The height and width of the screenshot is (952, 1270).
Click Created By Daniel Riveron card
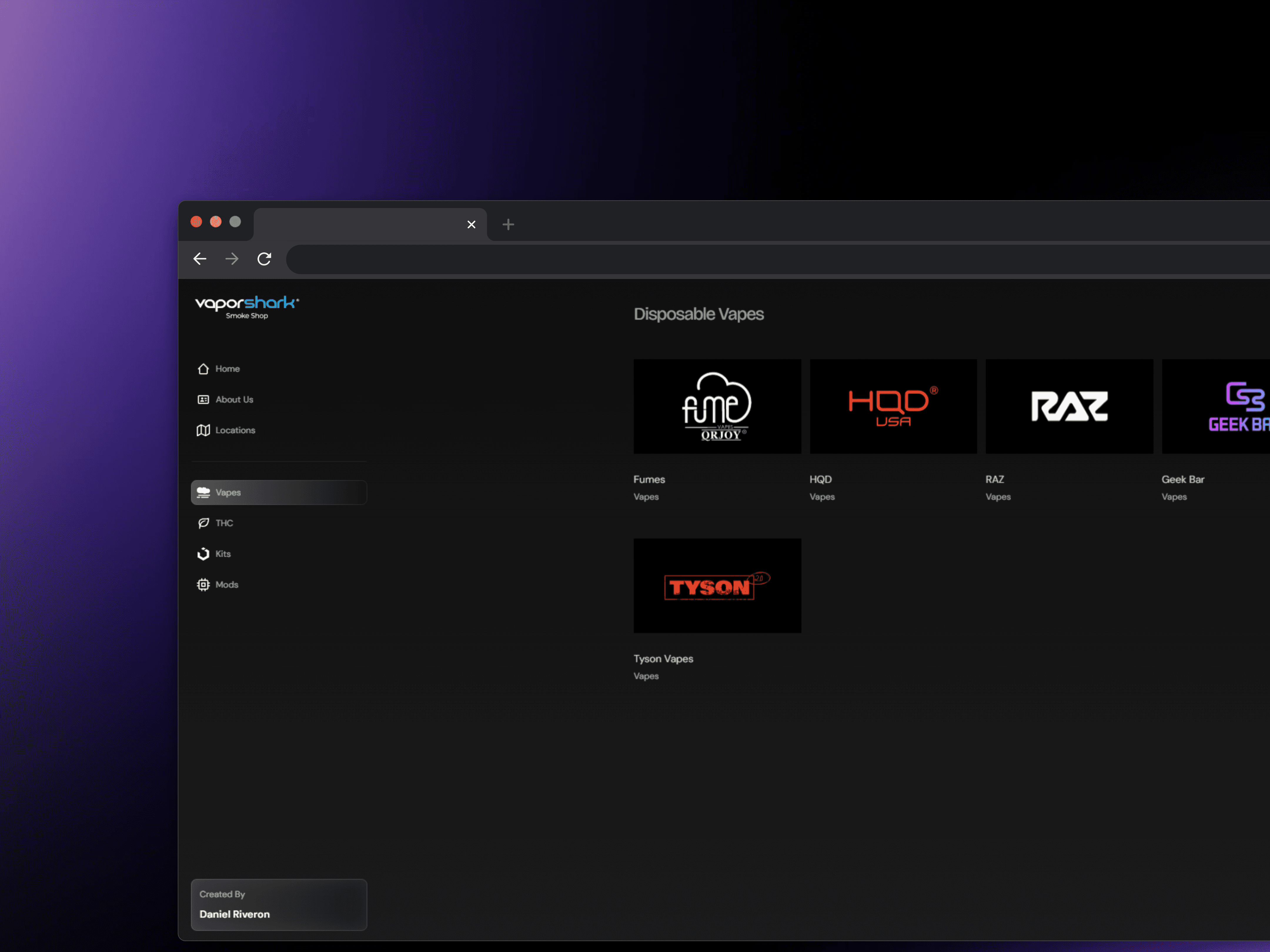(279, 904)
